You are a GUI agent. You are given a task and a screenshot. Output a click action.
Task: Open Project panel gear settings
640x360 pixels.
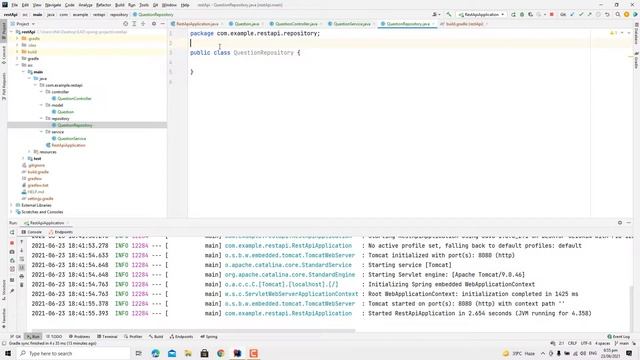tap(154, 24)
